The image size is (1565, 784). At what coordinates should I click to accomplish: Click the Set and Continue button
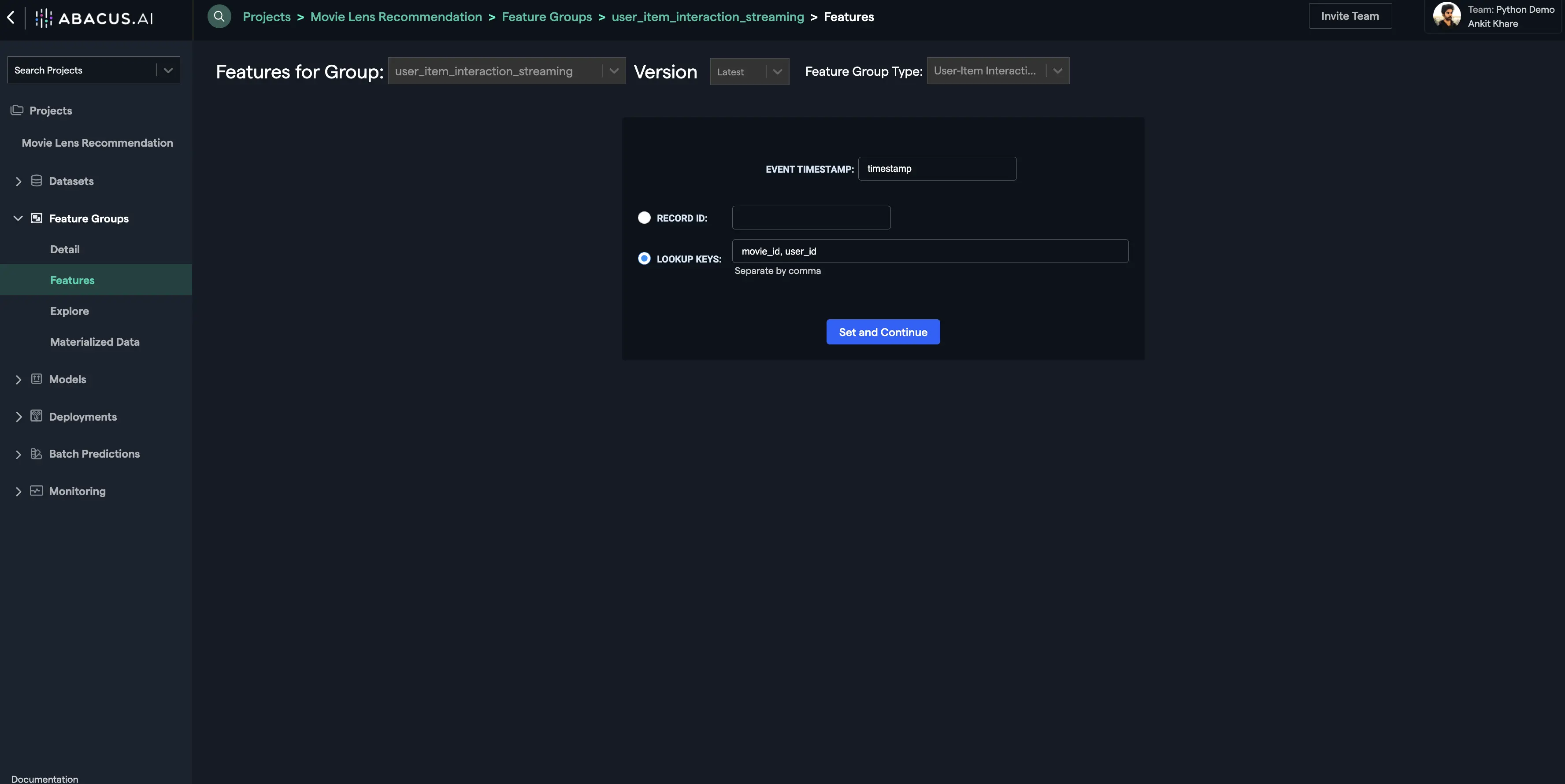coord(883,332)
